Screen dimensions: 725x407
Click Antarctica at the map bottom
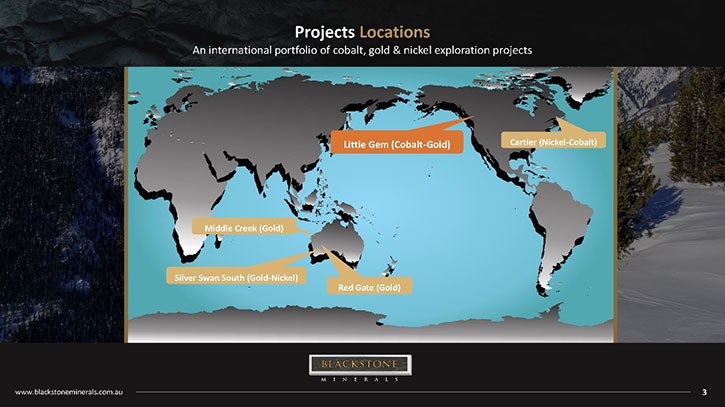click(x=370, y=325)
